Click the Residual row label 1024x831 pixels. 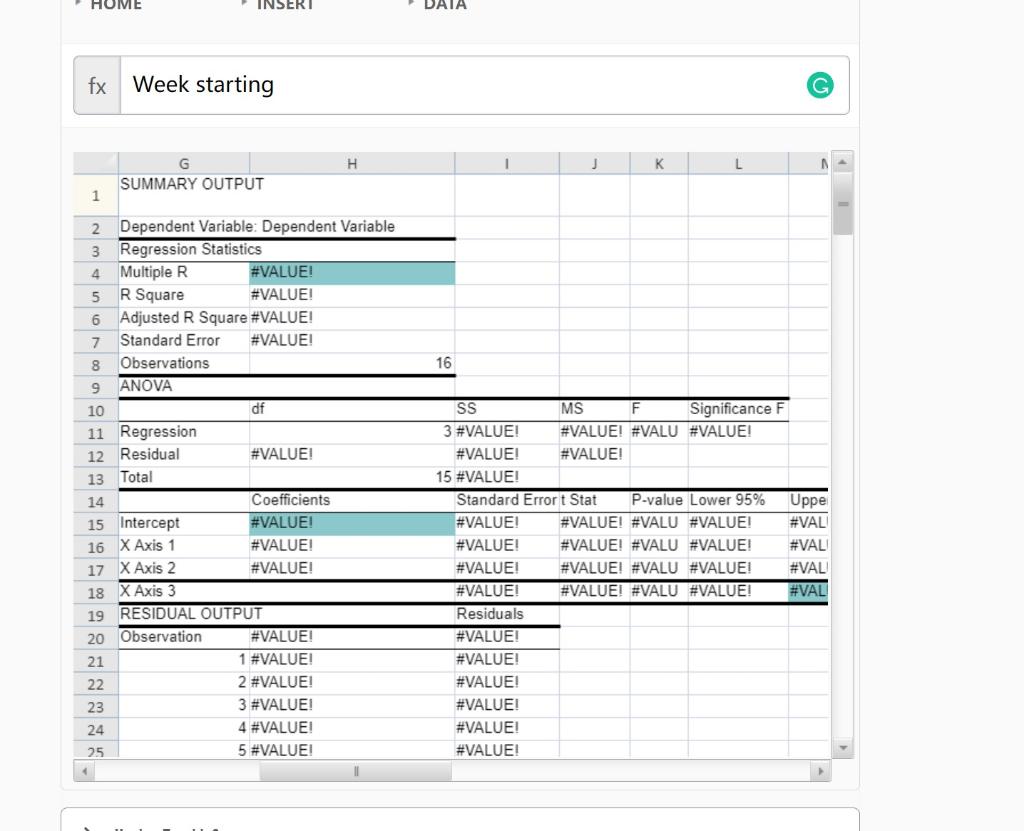(184, 455)
